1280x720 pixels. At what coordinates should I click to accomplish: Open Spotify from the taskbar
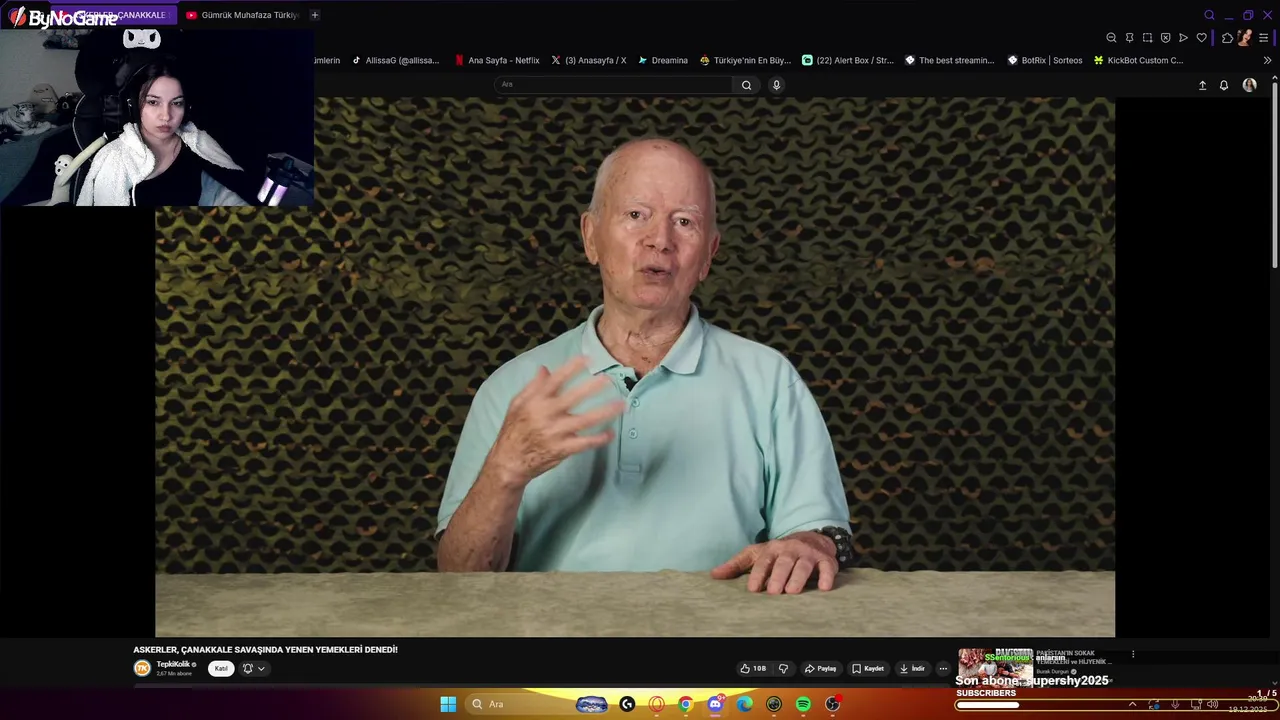click(803, 704)
